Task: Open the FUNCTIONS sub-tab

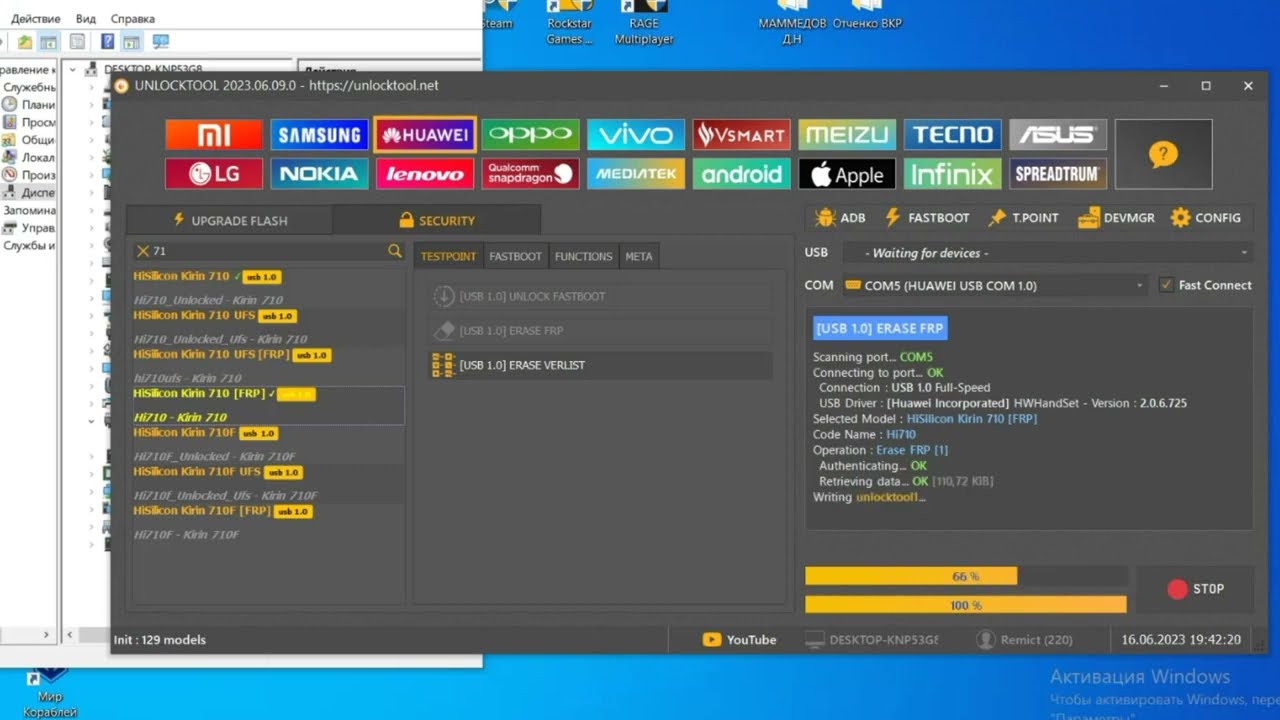Action: pos(583,256)
